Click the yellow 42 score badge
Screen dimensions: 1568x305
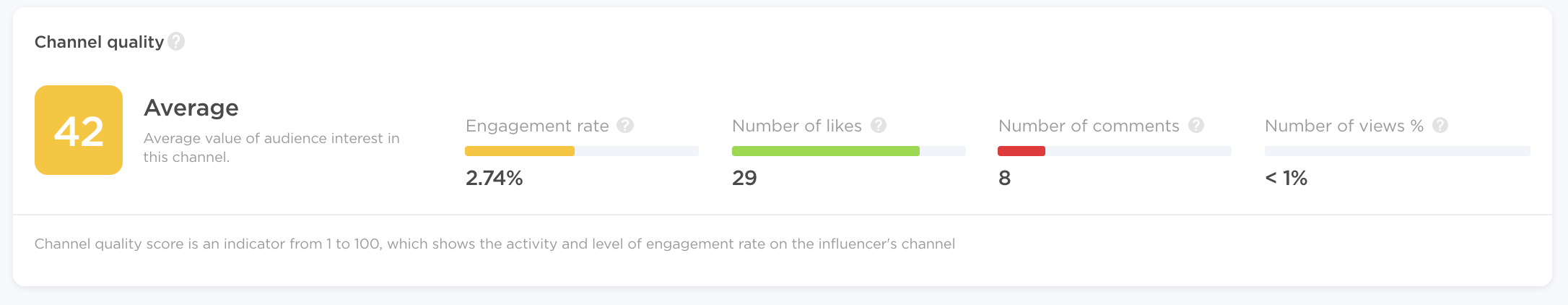79,130
